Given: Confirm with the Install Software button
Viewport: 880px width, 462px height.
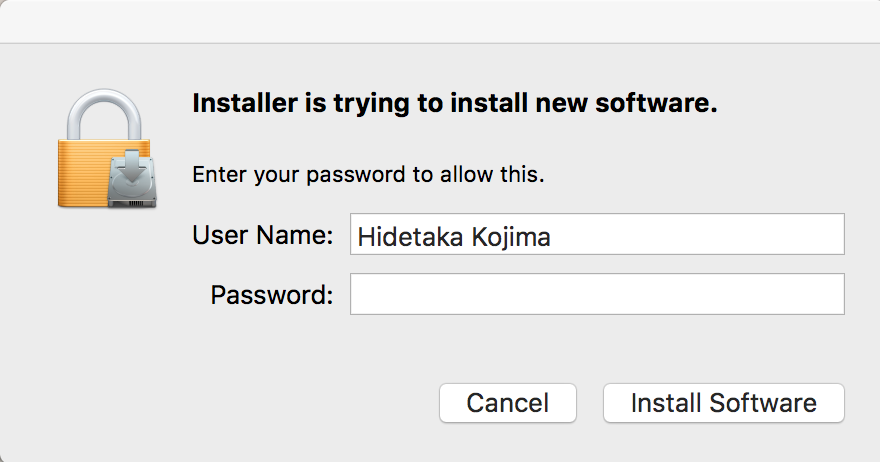Looking at the screenshot, I should pos(723,403).
